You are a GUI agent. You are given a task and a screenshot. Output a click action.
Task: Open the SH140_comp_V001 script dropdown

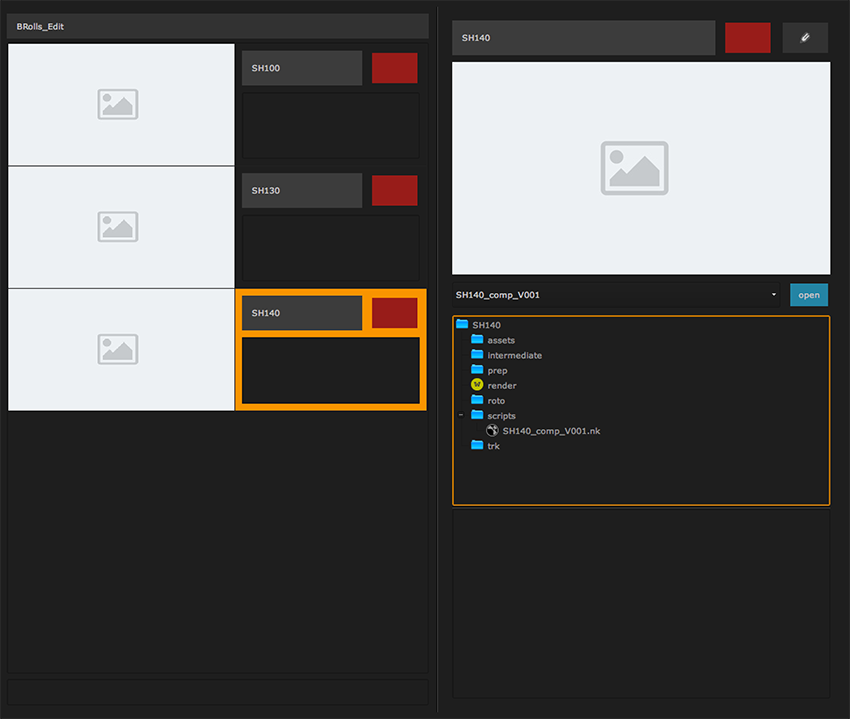click(x=616, y=295)
